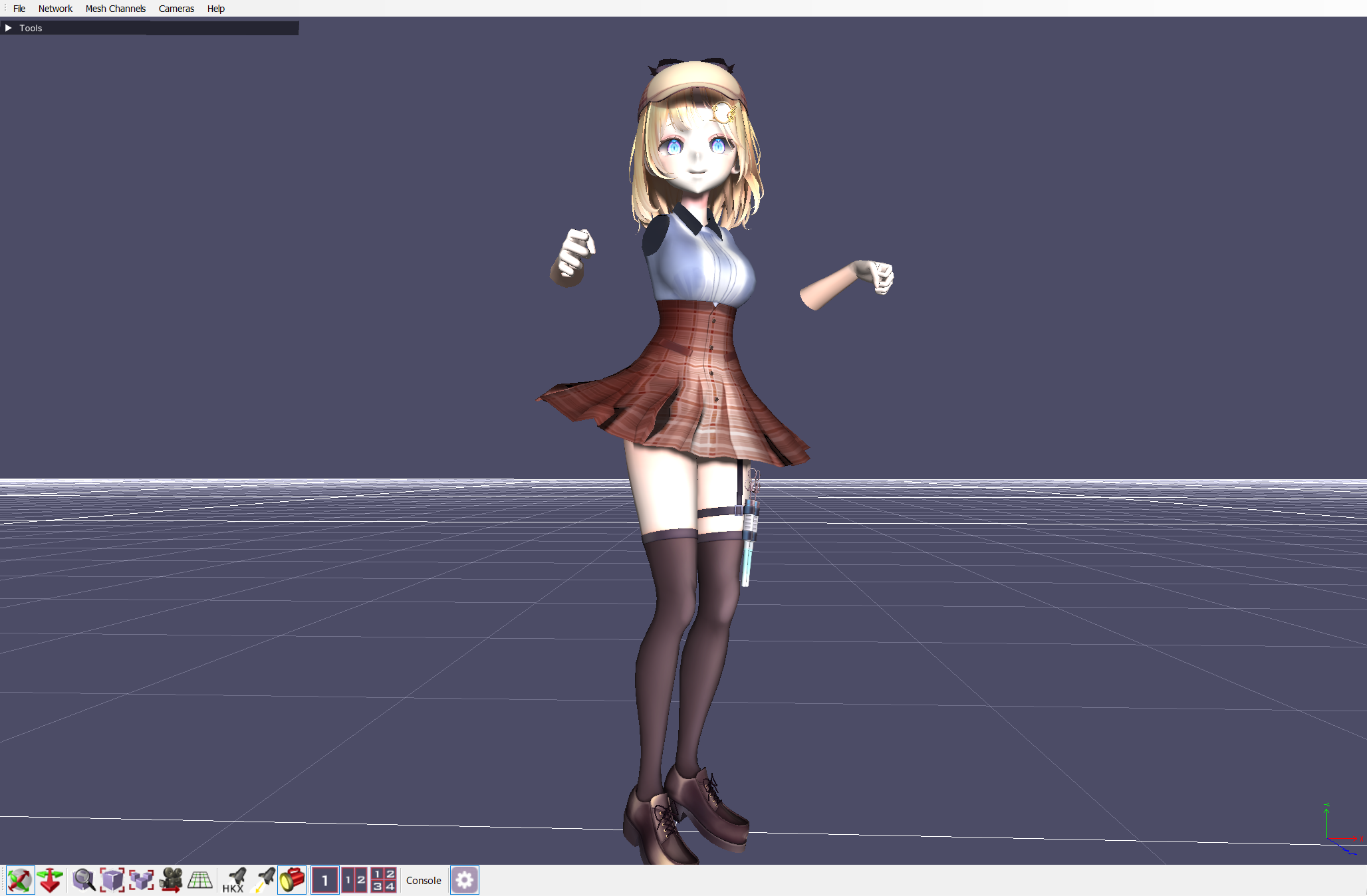Open the File menu
This screenshot has height=896, width=1367.
click(x=19, y=9)
